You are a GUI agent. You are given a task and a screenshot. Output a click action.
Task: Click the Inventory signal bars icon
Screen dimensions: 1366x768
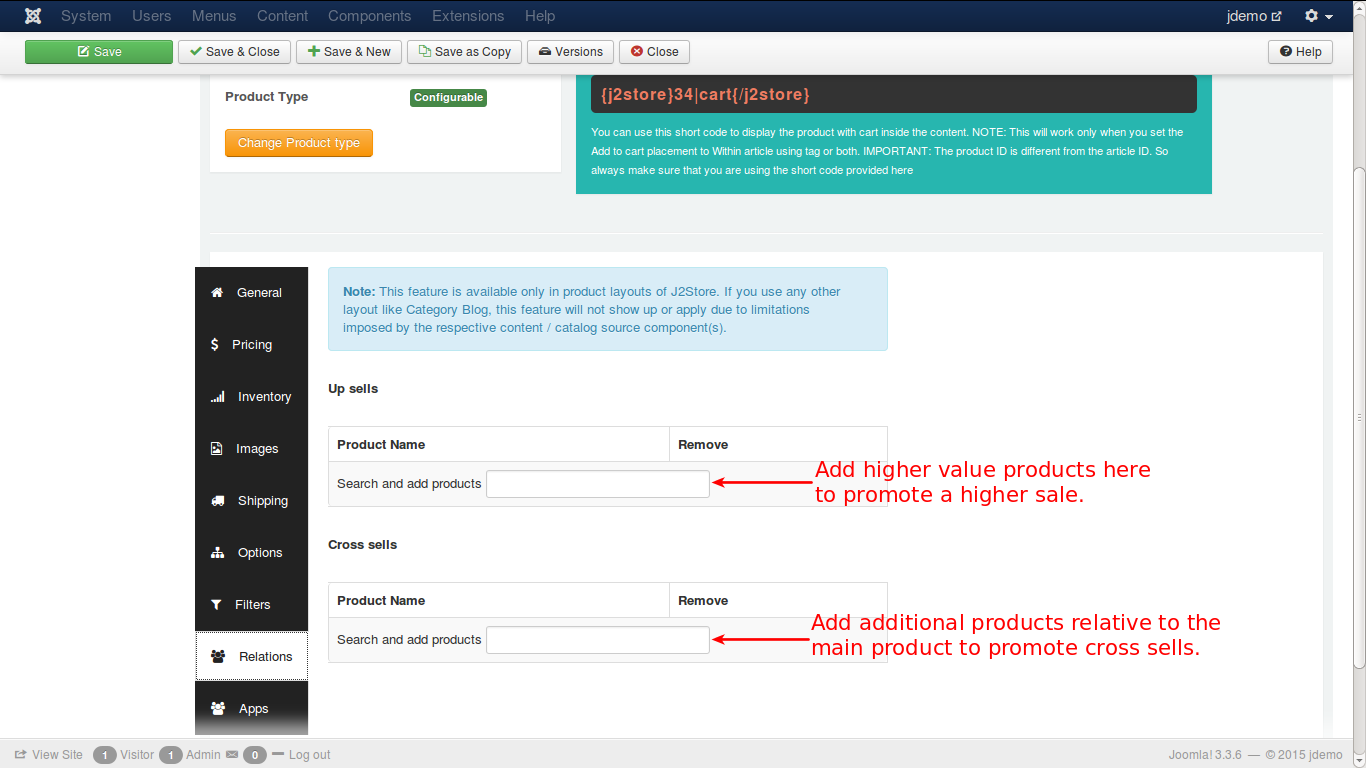point(217,397)
